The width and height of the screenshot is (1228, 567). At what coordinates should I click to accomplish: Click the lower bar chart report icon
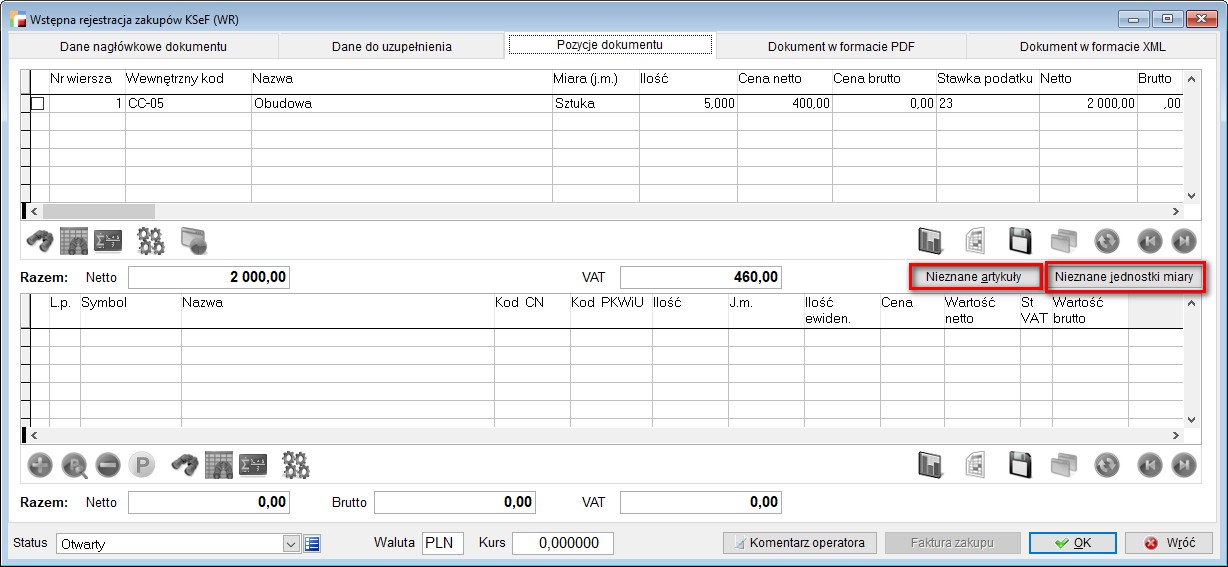(x=931, y=464)
